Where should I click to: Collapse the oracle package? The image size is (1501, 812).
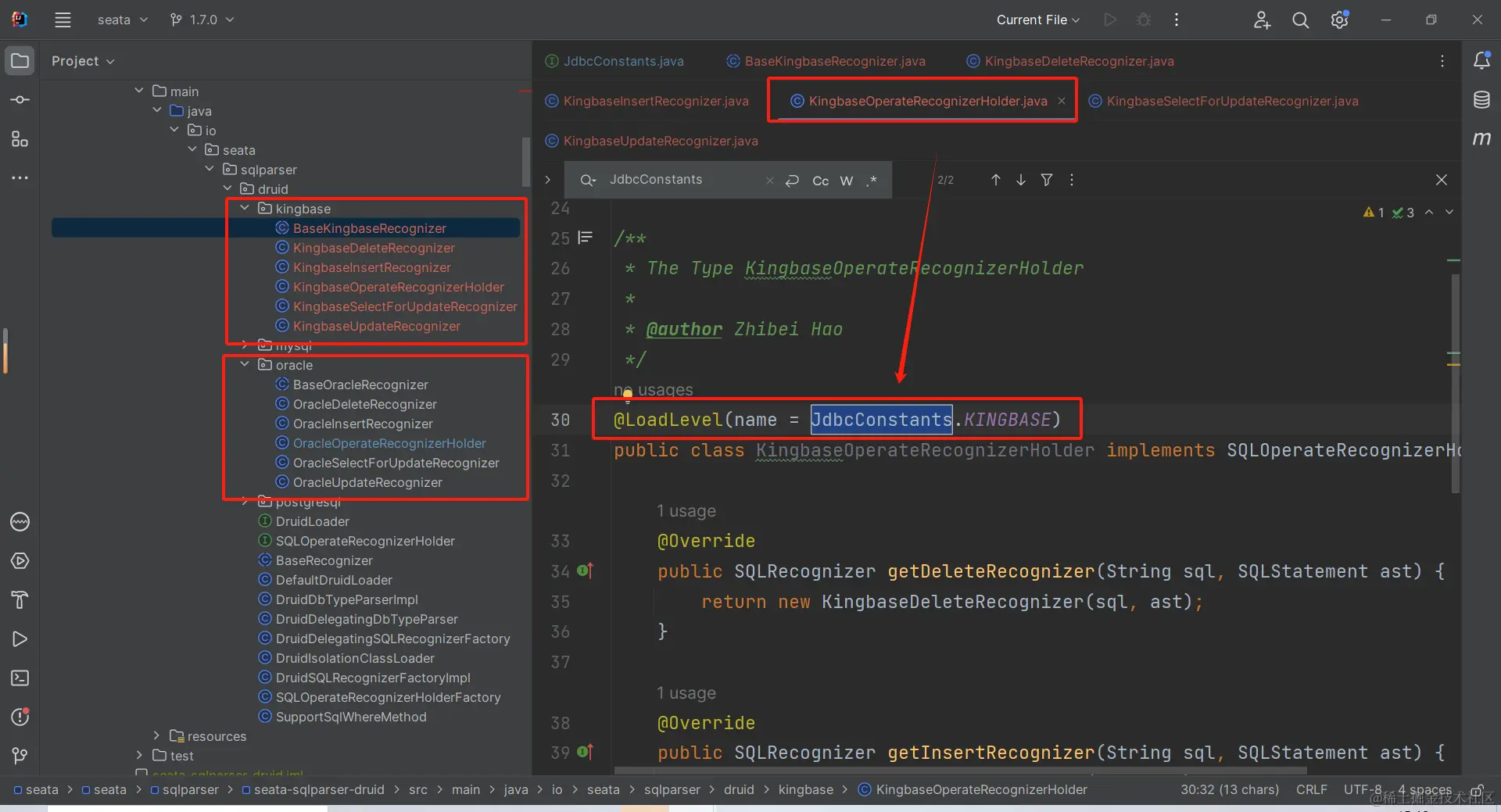(245, 364)
